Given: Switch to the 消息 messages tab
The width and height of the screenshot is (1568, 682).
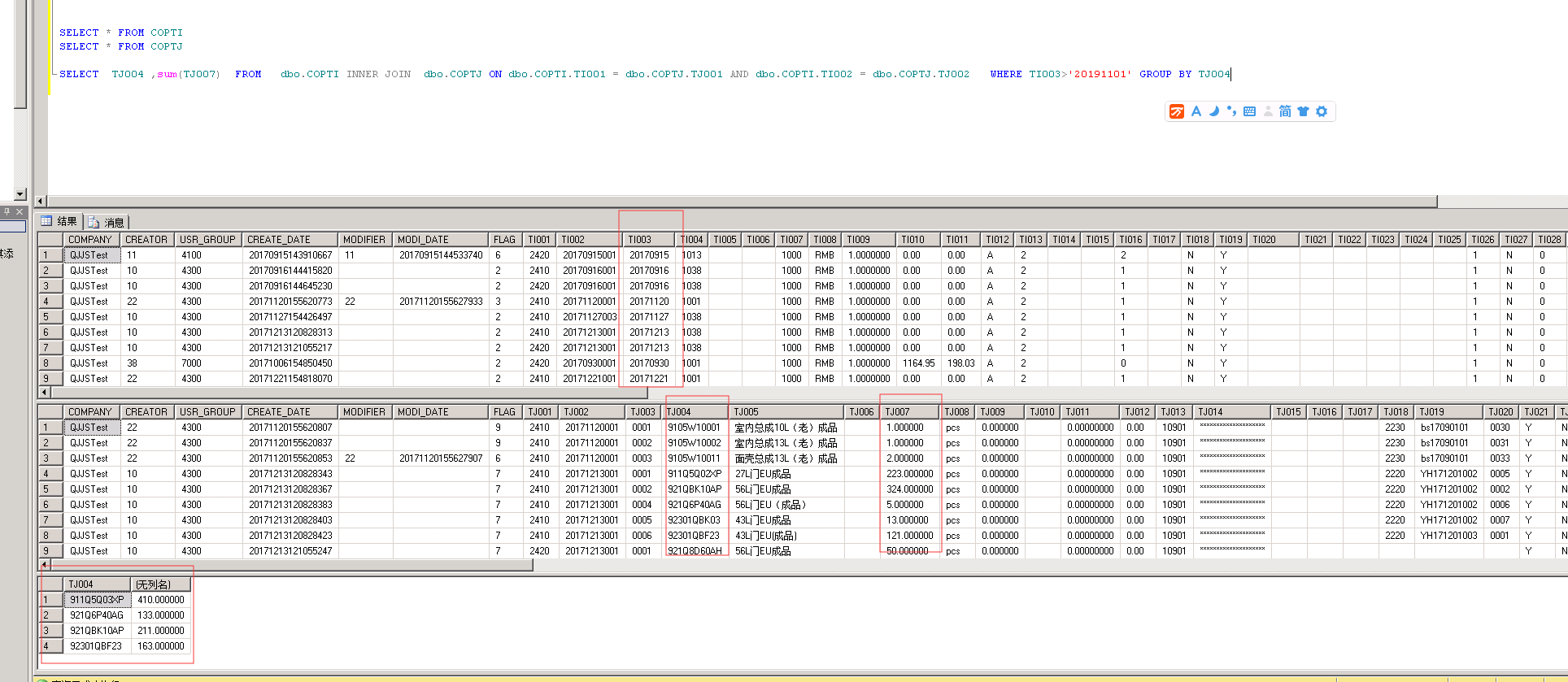Looking at the screenshot, I should click(106, 222).
